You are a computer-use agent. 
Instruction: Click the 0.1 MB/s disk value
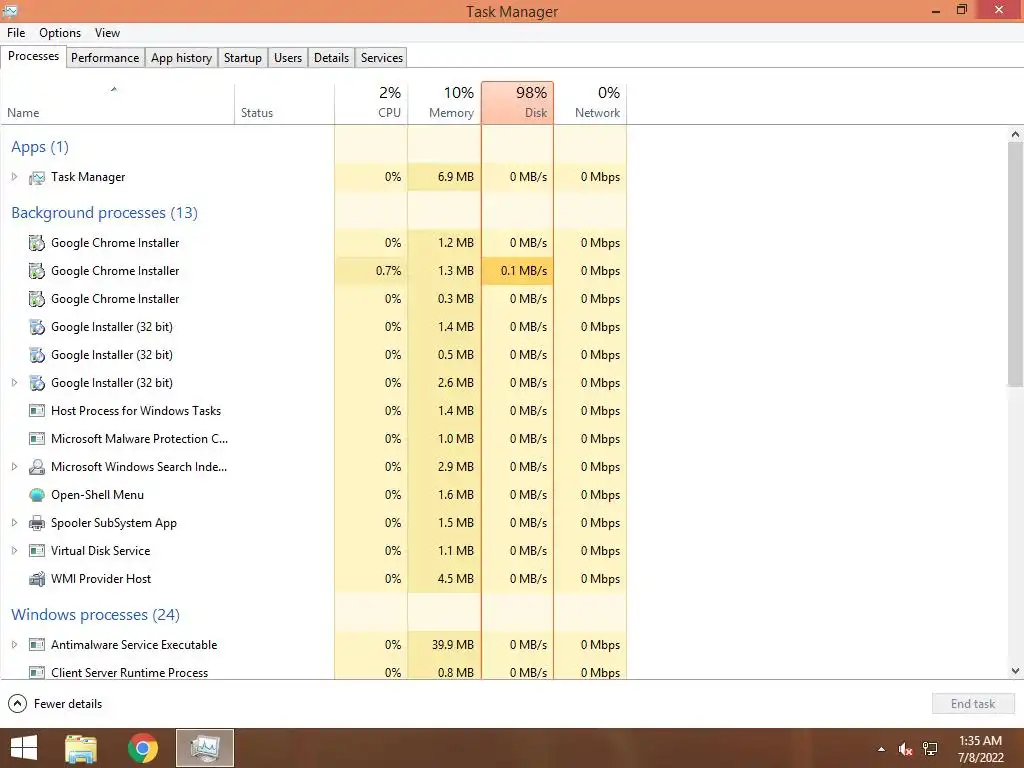click(x=524, y=271)
